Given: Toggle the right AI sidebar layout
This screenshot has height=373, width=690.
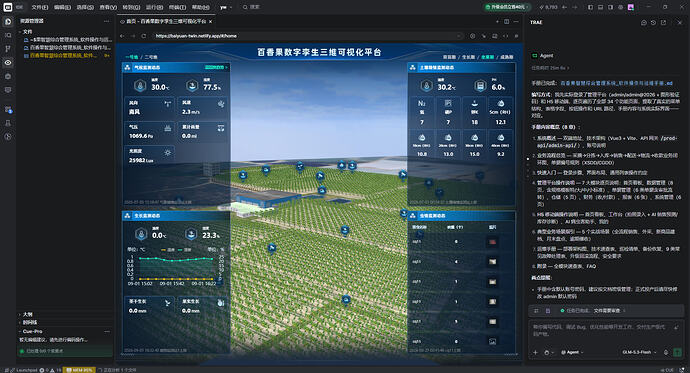Looking at the screenshot, I should click(x=611, y=7).
